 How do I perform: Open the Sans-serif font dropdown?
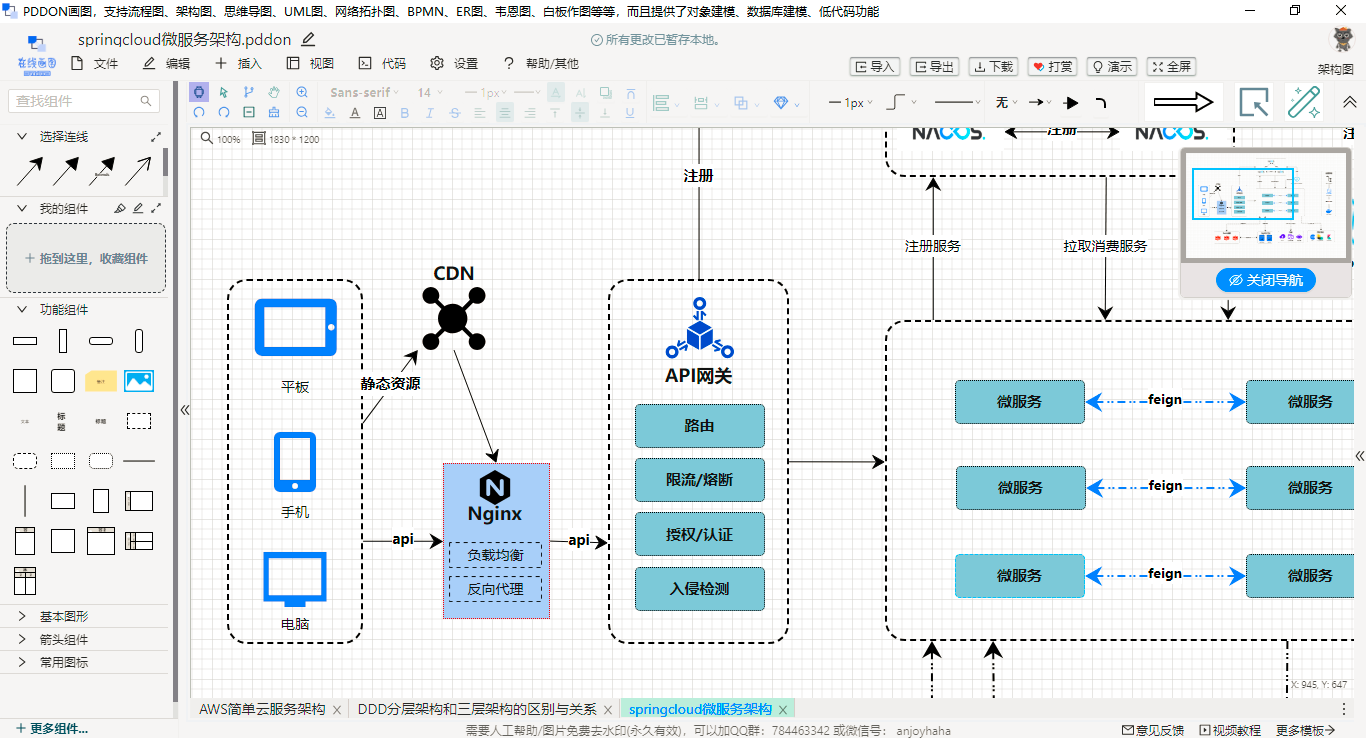pos(364,92)
